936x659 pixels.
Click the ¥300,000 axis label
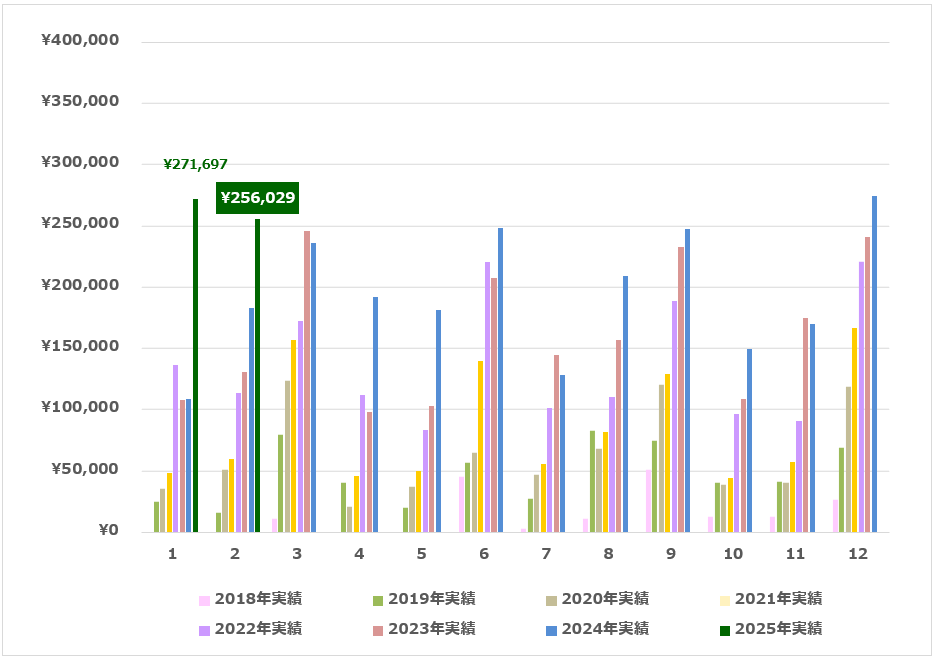[x=80, y=162]
